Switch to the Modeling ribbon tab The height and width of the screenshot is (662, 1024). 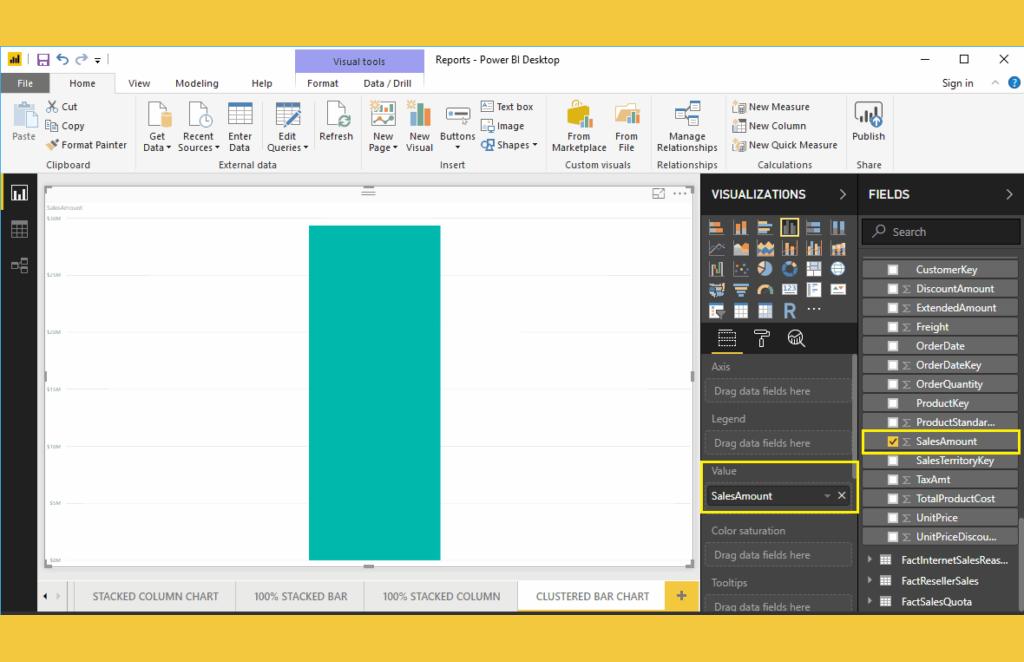point(196,83)
